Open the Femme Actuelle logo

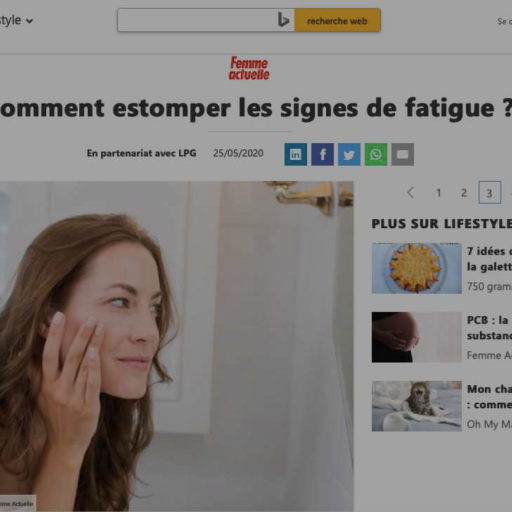[x=249, y=68]
